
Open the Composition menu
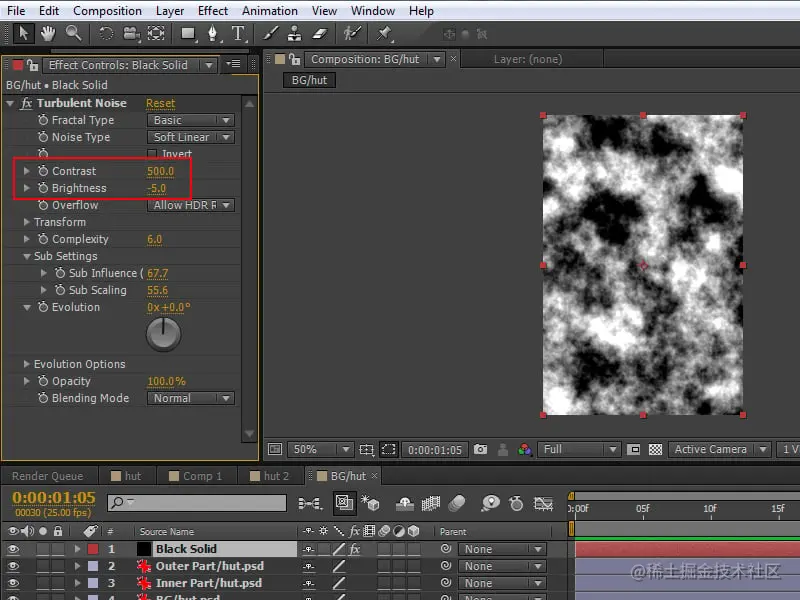[x=107, y=11]
